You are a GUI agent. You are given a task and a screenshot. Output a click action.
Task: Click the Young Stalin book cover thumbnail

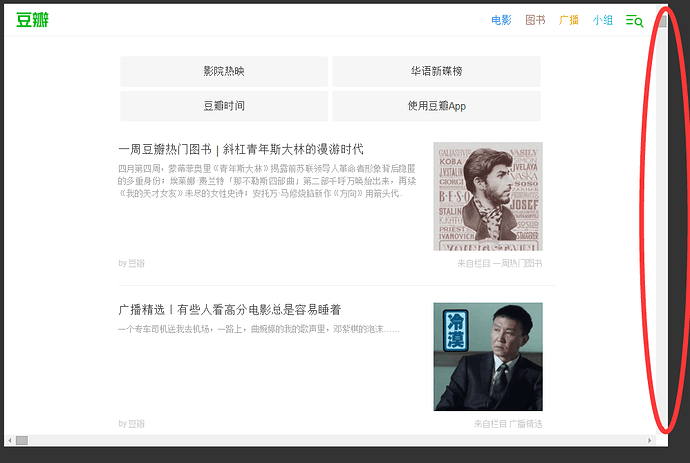488,196
